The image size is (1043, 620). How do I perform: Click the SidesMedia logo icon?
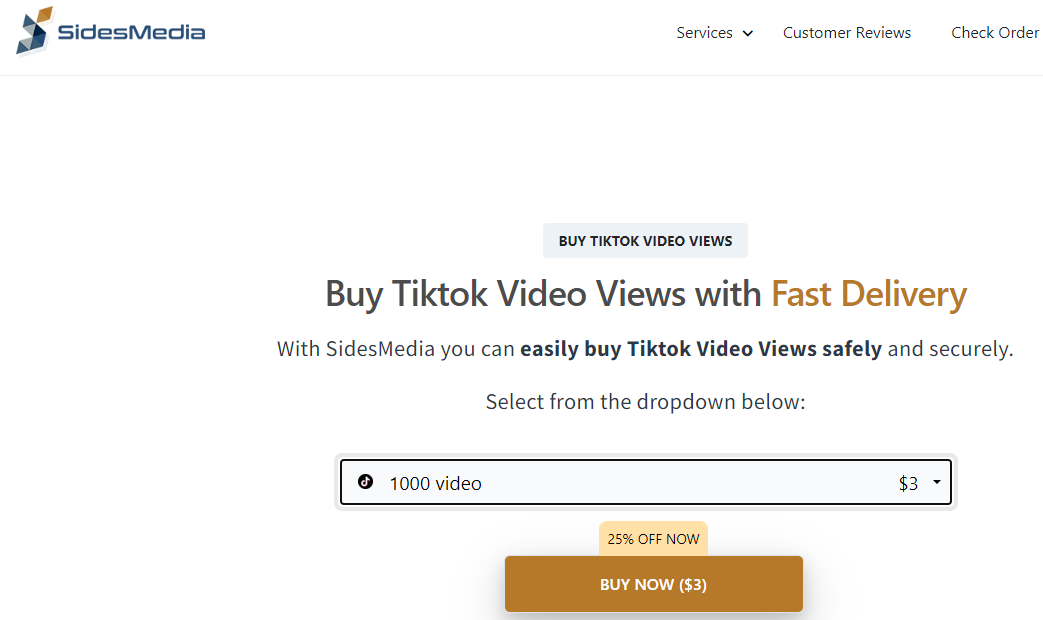[x=35, y=31]
